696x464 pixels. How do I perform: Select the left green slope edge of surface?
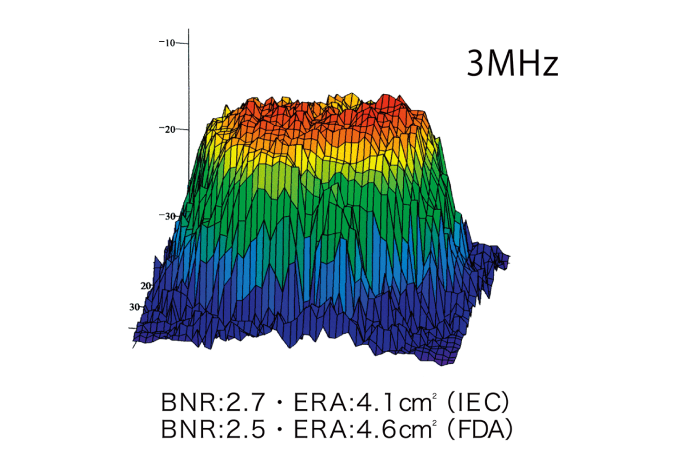point(195,190)
